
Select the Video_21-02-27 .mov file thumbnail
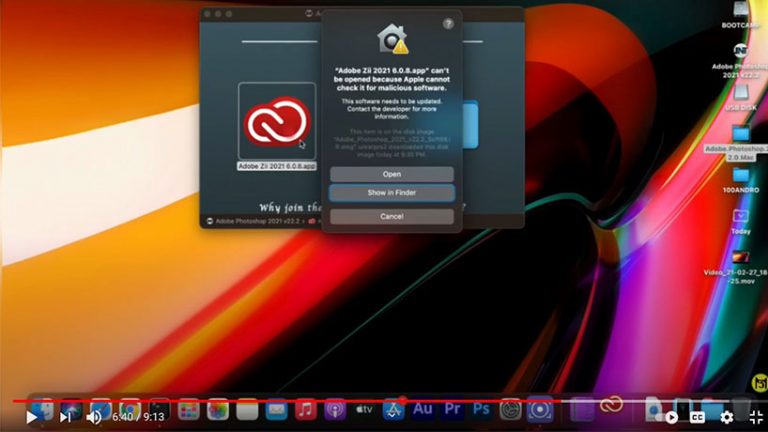(x=741, y=257)
